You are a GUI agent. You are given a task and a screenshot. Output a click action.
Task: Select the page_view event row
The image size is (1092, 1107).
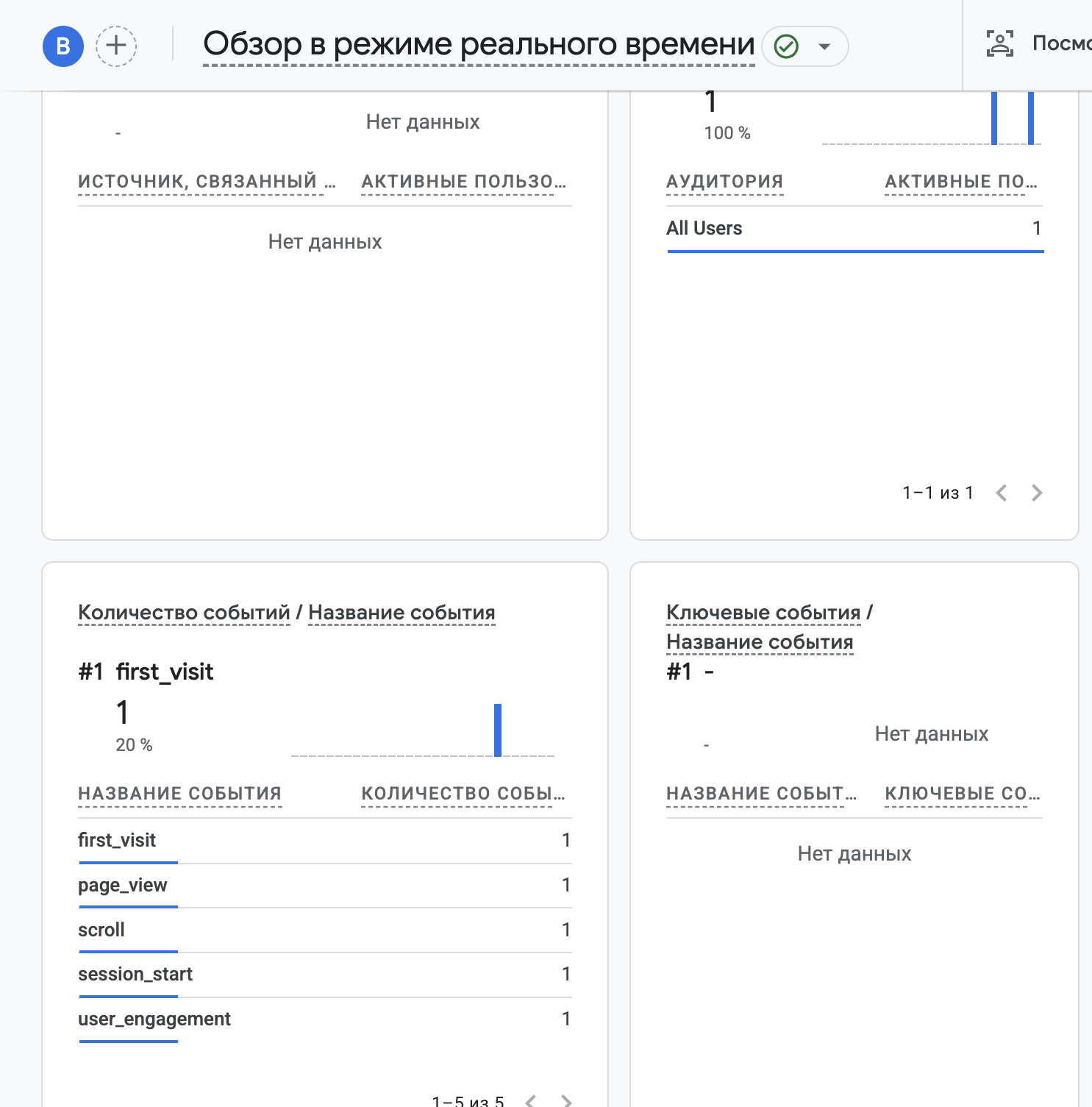pos(325,886)
